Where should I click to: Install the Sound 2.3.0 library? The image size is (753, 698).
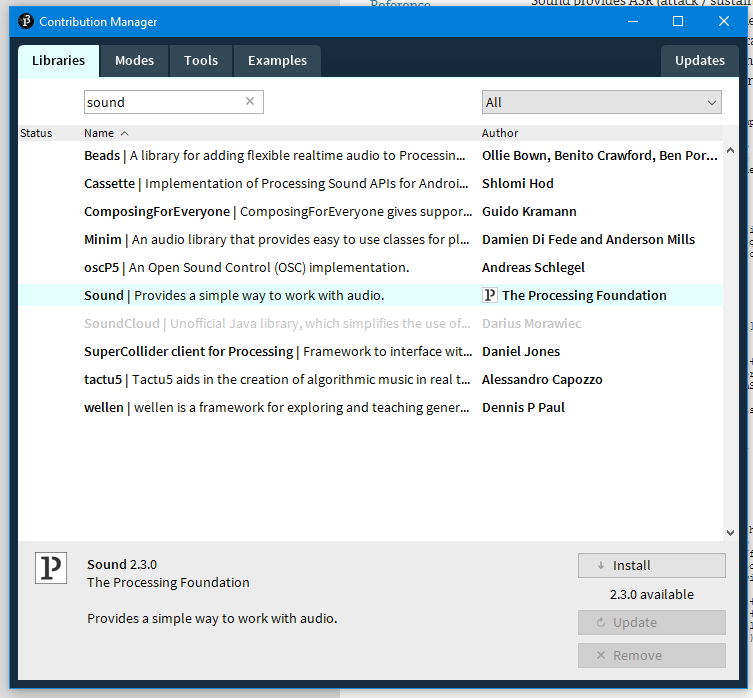(x=652, y=565)
